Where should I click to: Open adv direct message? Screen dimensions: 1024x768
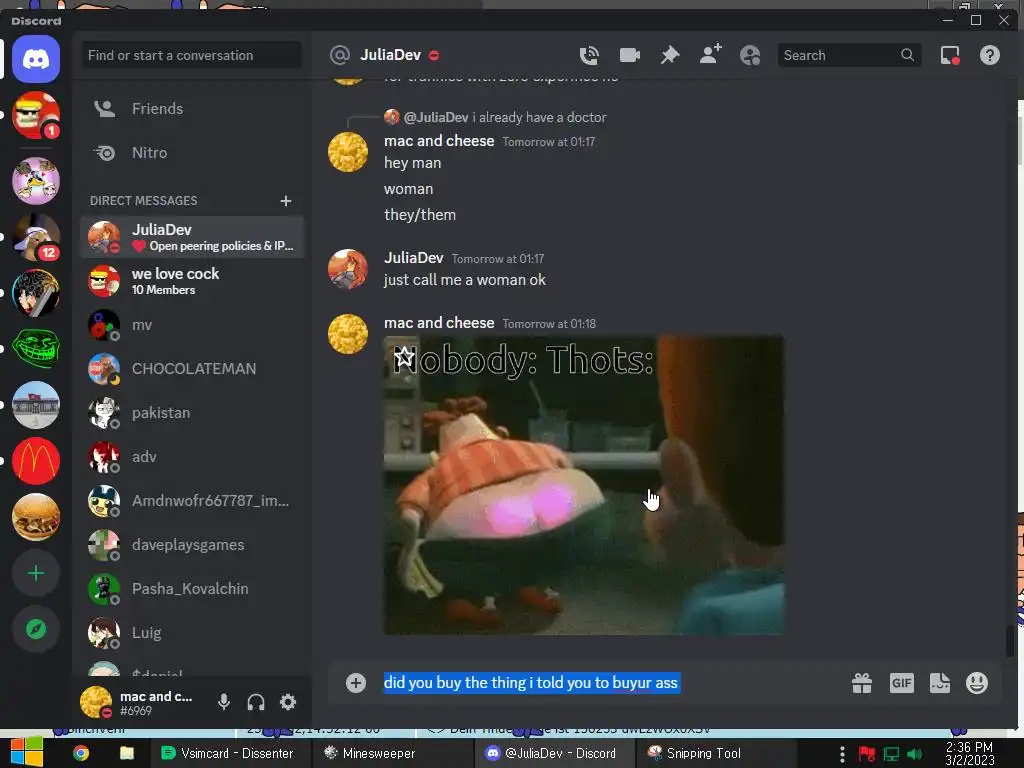coord(192,457)
